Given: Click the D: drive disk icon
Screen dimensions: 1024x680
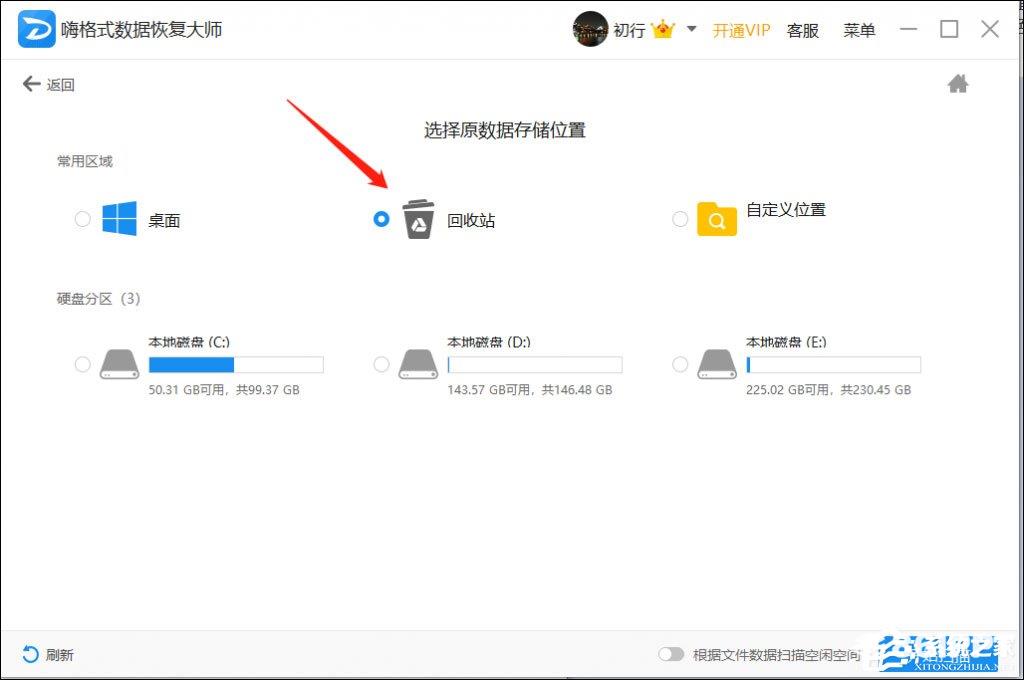Looking at the screenshot, I should [419, 364].
